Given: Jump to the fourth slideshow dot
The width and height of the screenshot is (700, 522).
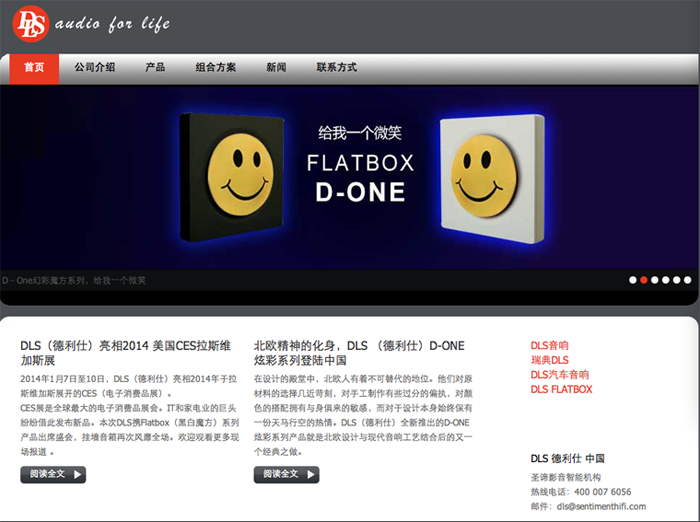Looking at the screenshot, I should click(x=666, y=280).
